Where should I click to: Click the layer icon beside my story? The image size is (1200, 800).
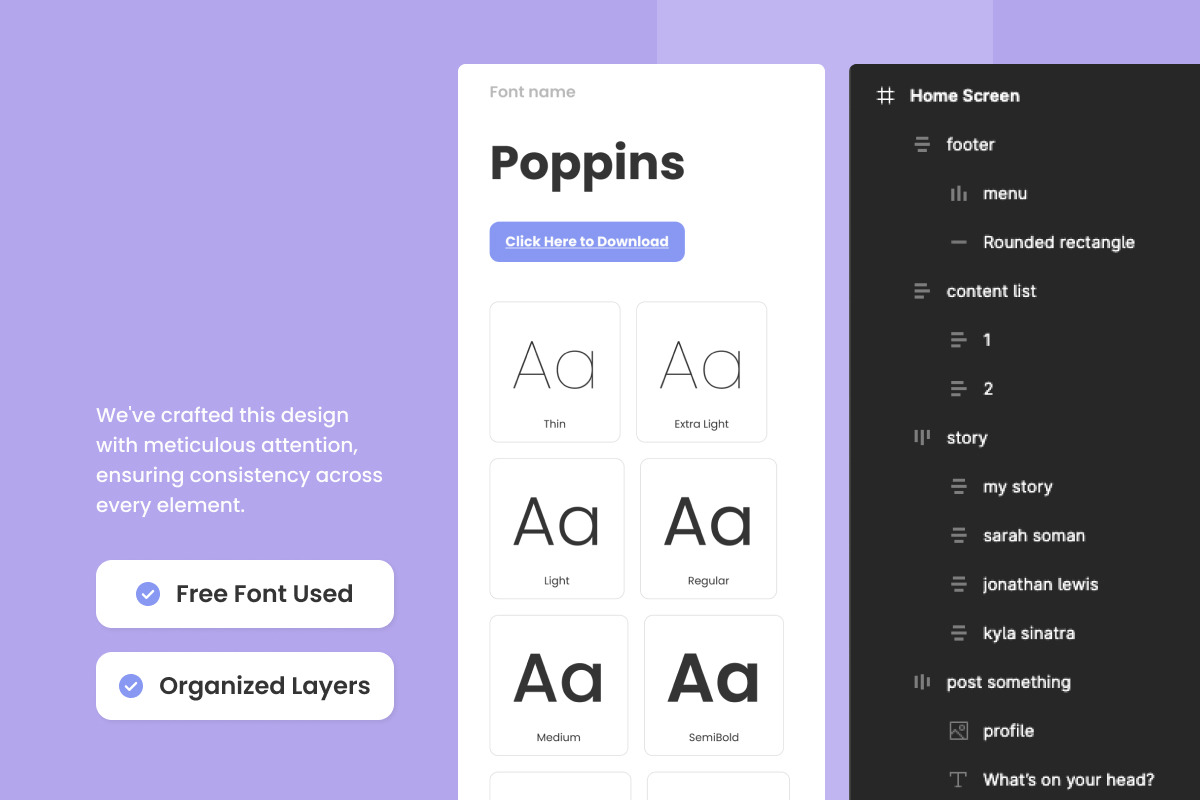point(959,487)
